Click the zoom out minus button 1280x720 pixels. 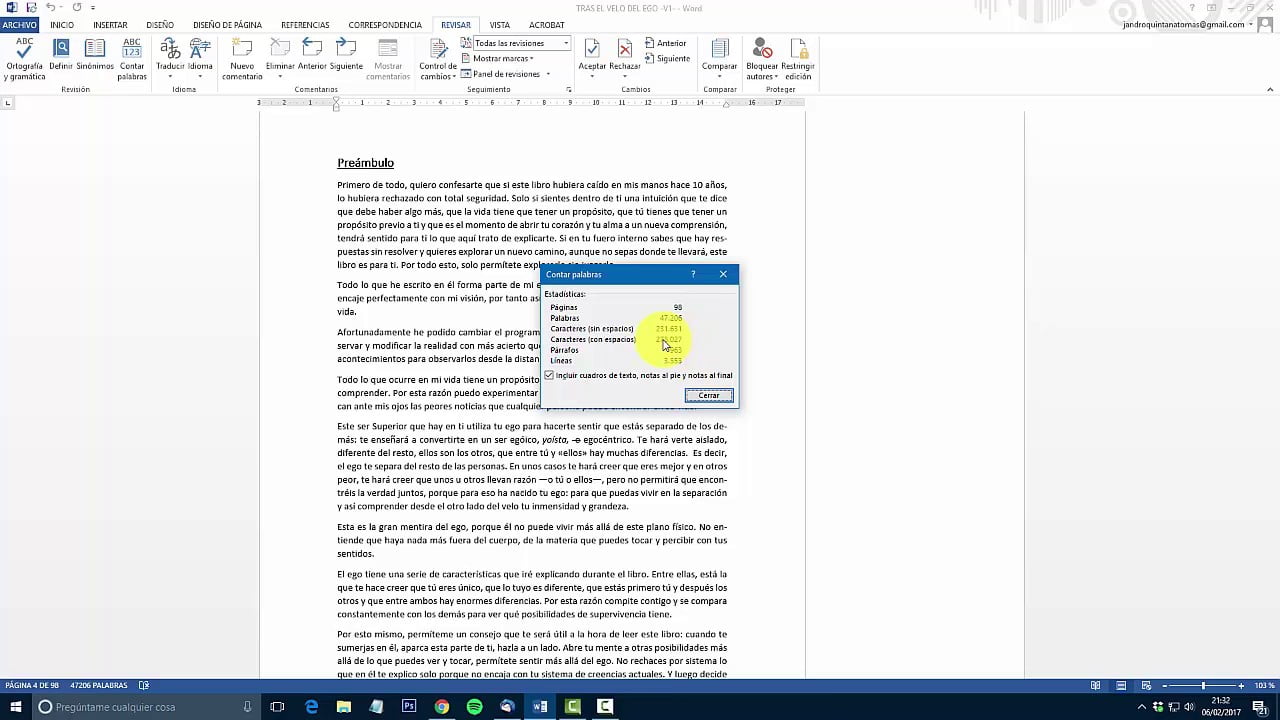(1165, 686)
